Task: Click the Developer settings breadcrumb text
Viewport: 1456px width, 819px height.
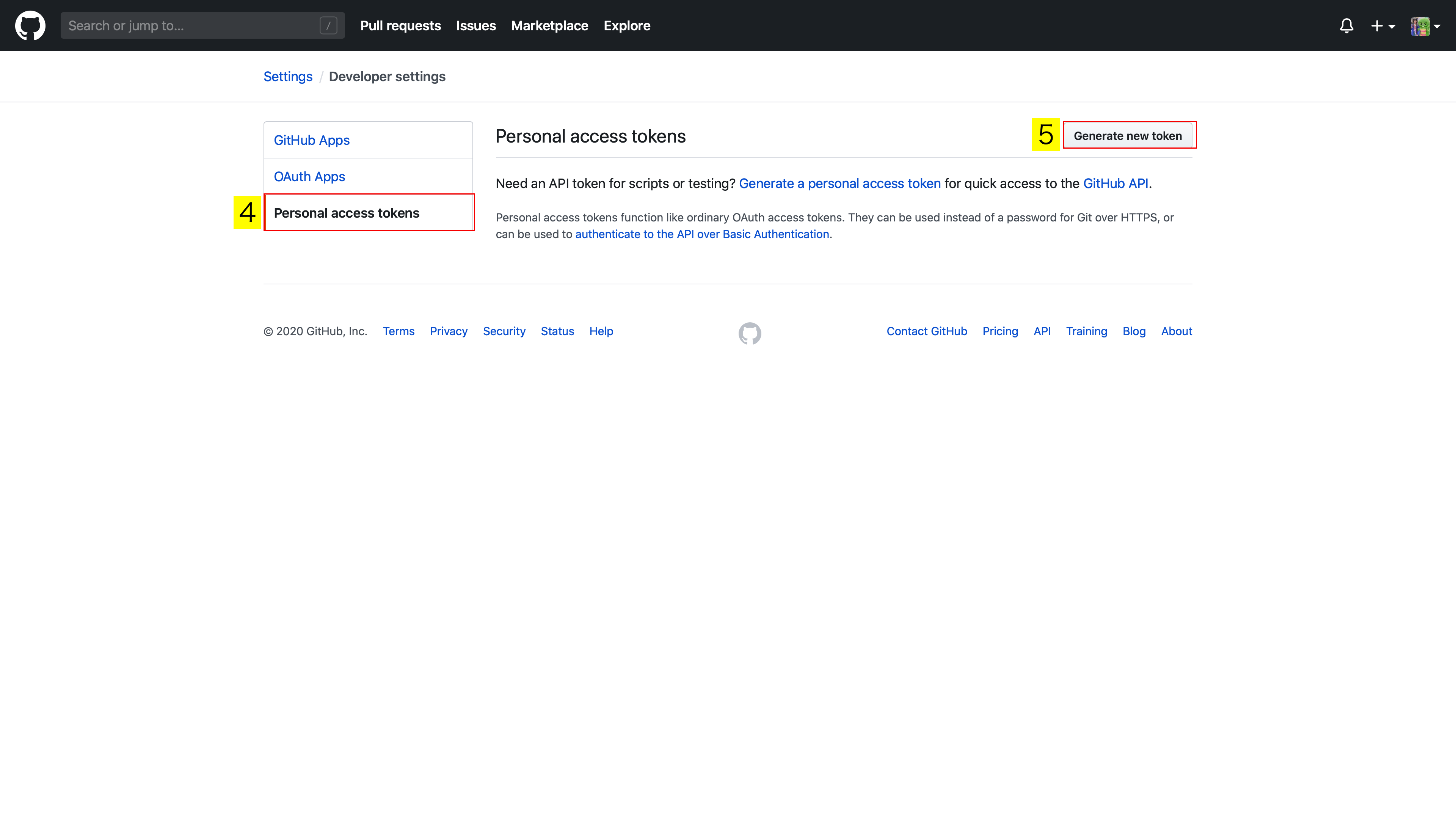Action: 387,76
